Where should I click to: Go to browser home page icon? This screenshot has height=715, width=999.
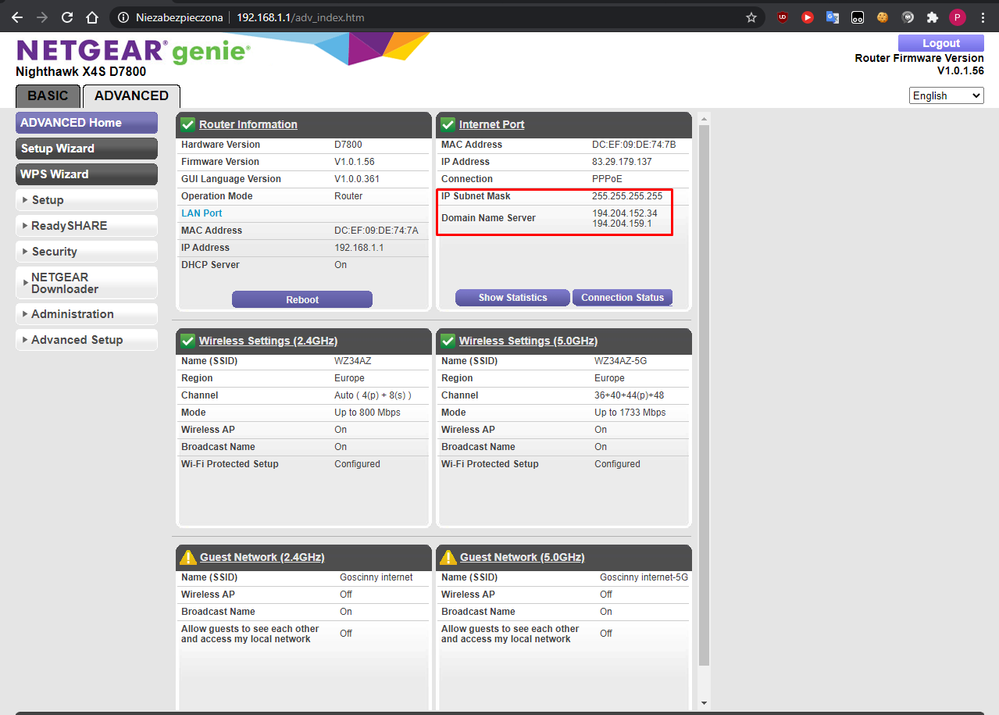(92, 17)
